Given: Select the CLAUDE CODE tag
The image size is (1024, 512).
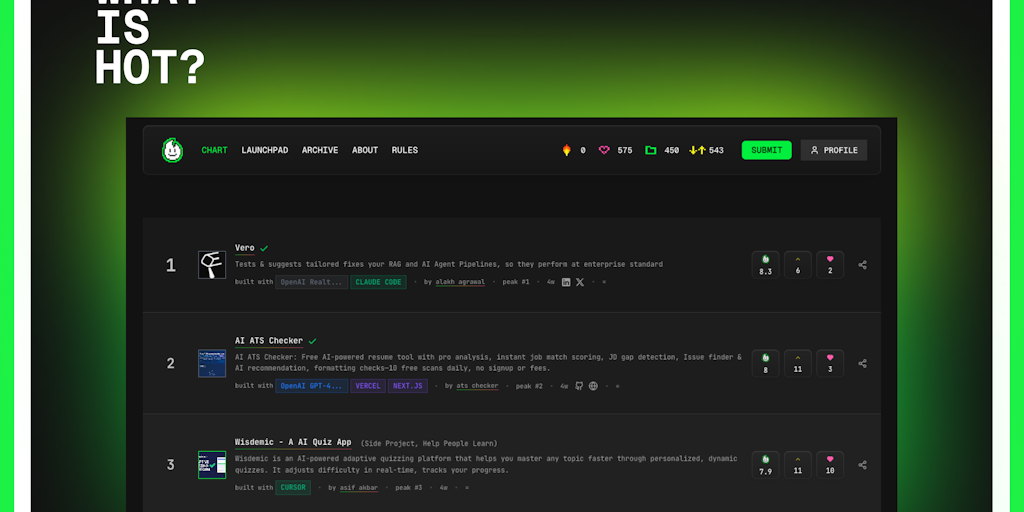Looking at the screenshot, I should pyautogui.click(x=378, y=282).
